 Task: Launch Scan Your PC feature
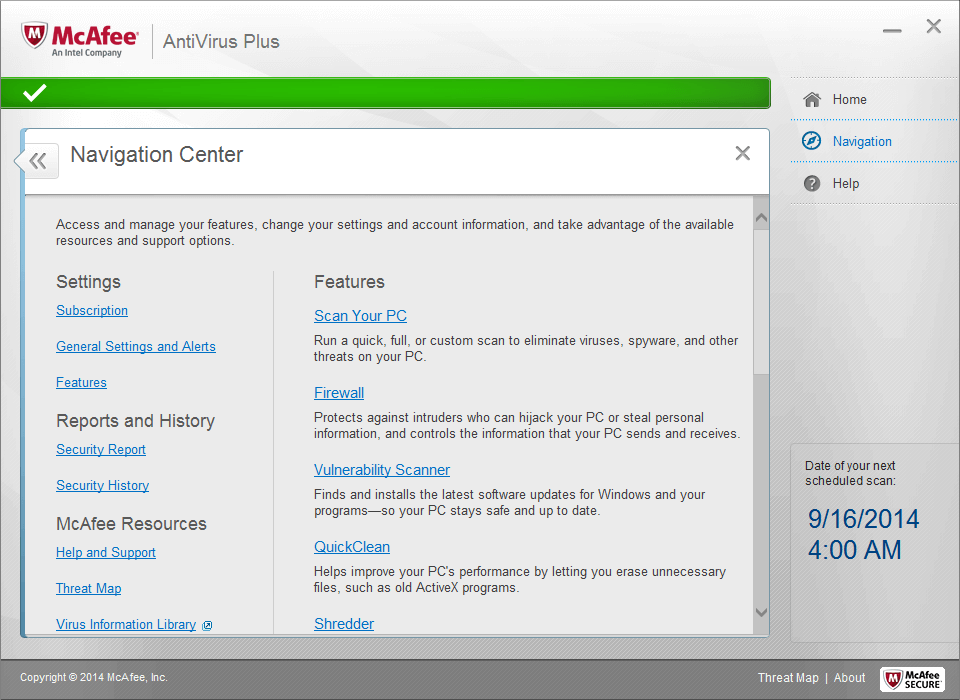coord(360,315)
